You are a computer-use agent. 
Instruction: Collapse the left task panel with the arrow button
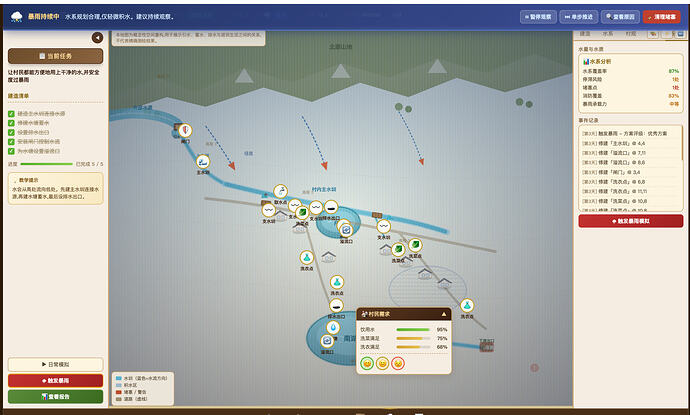[x=97, y=38]
